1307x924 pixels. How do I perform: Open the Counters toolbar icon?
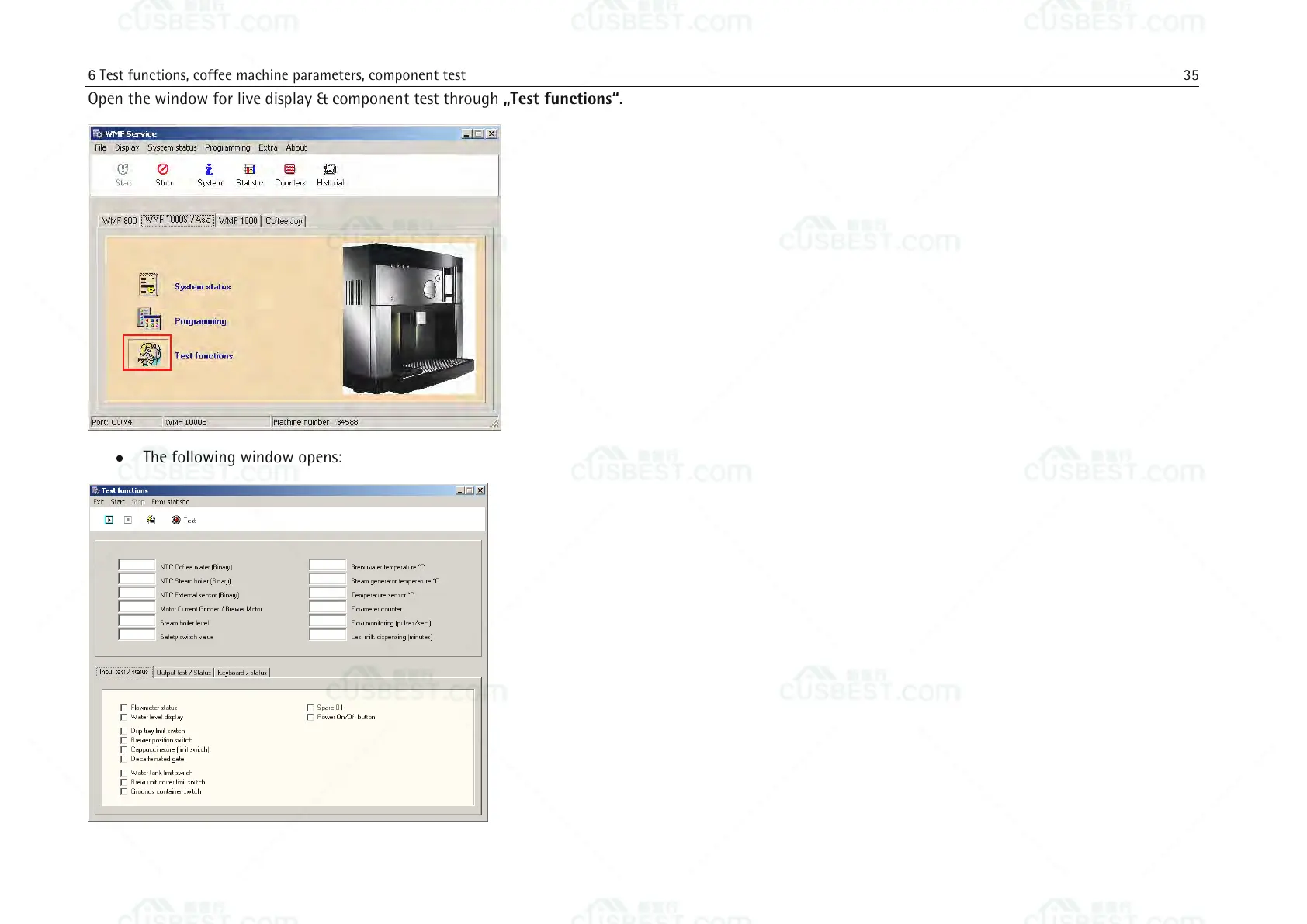click(x=289, y=169)
